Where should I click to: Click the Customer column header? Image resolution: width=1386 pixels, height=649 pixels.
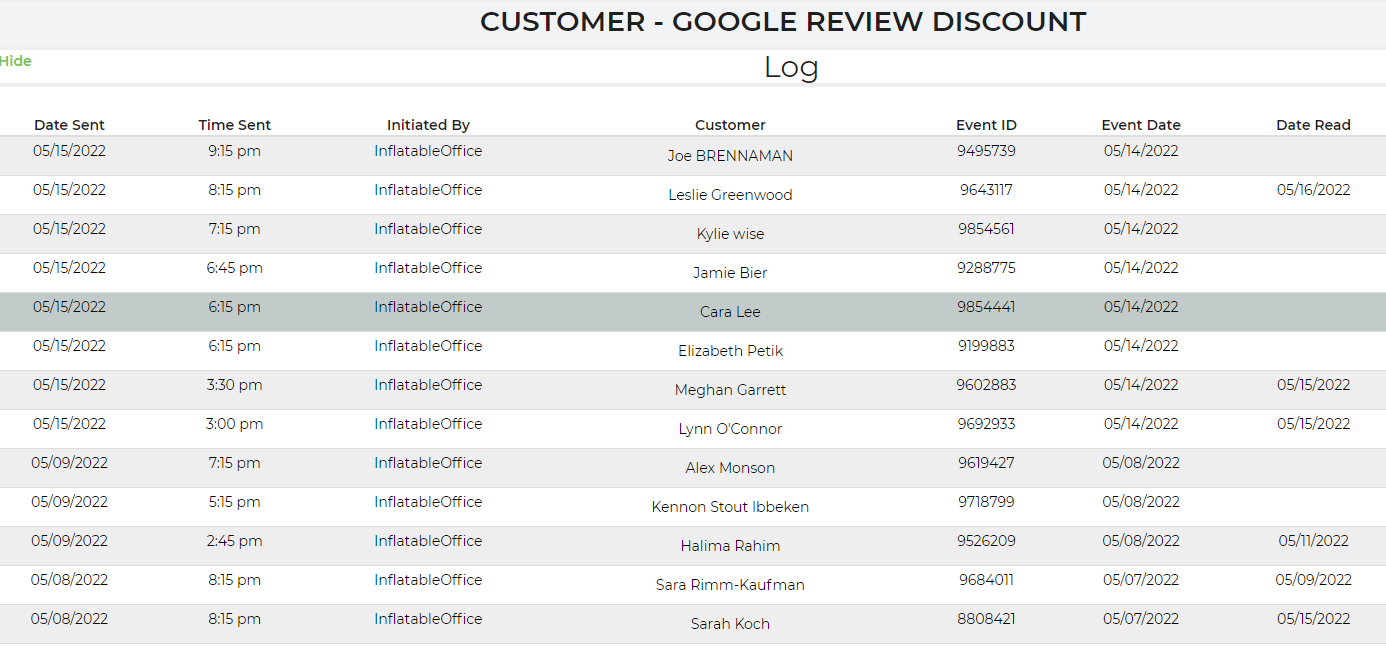730,125
